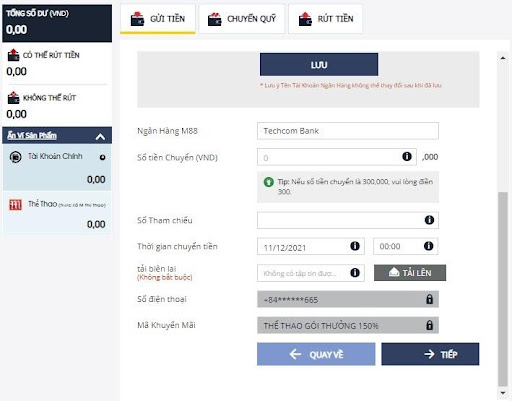Select Tài Khoản Chính radio button

tap(103, 157)
